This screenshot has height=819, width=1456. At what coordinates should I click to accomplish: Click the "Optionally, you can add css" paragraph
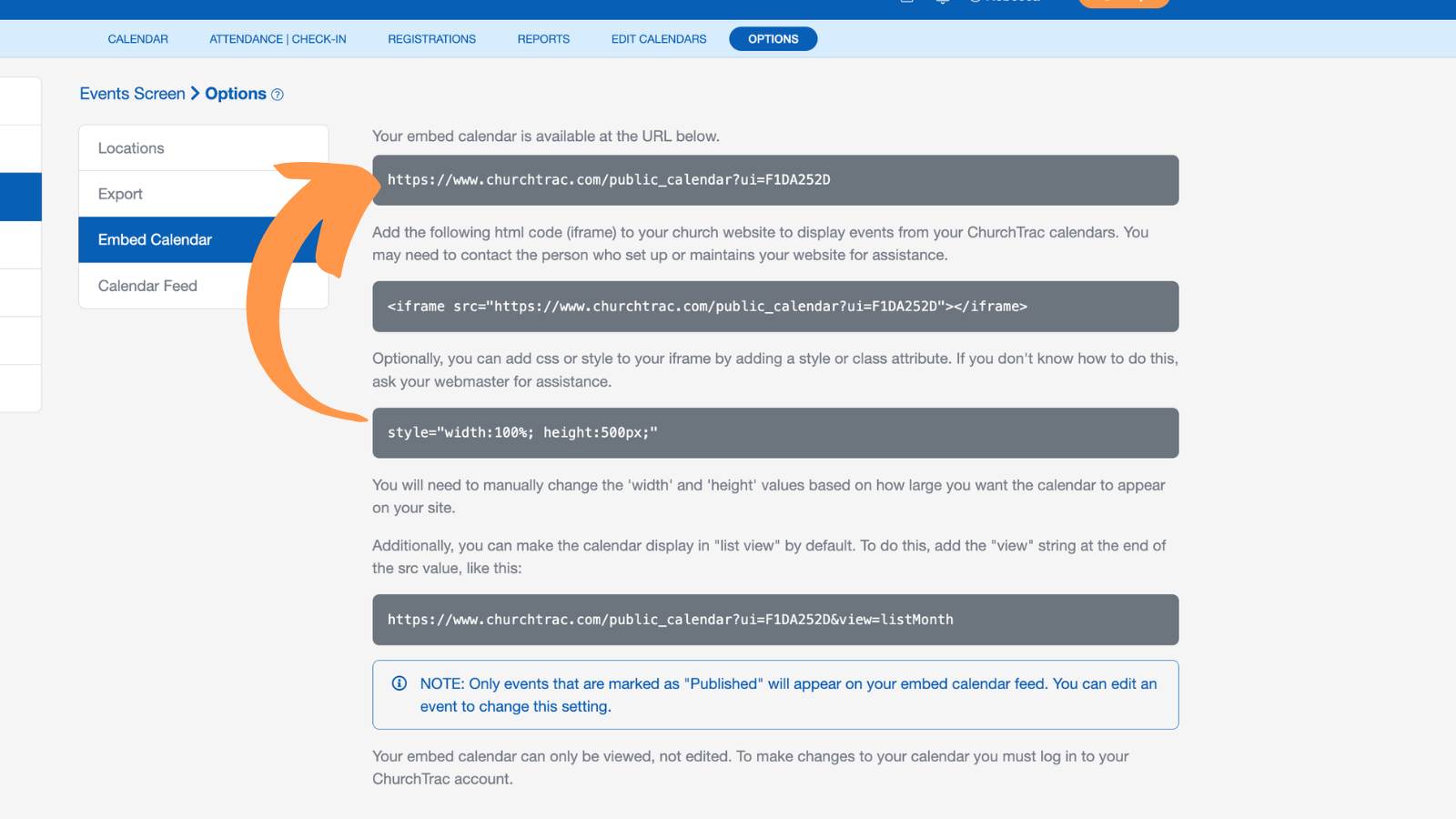pos(775,370)
